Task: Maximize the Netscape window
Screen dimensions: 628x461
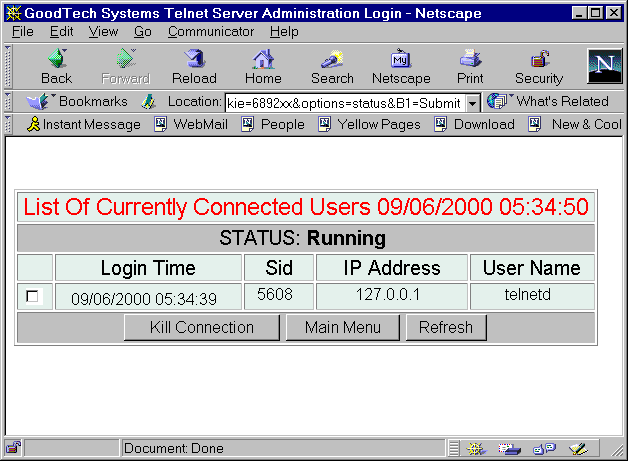Action: (x=596, y=13)
